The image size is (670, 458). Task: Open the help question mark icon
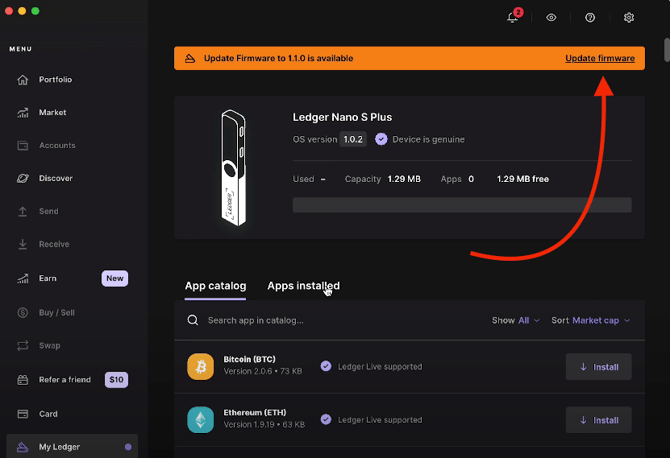tap(590, 18)
